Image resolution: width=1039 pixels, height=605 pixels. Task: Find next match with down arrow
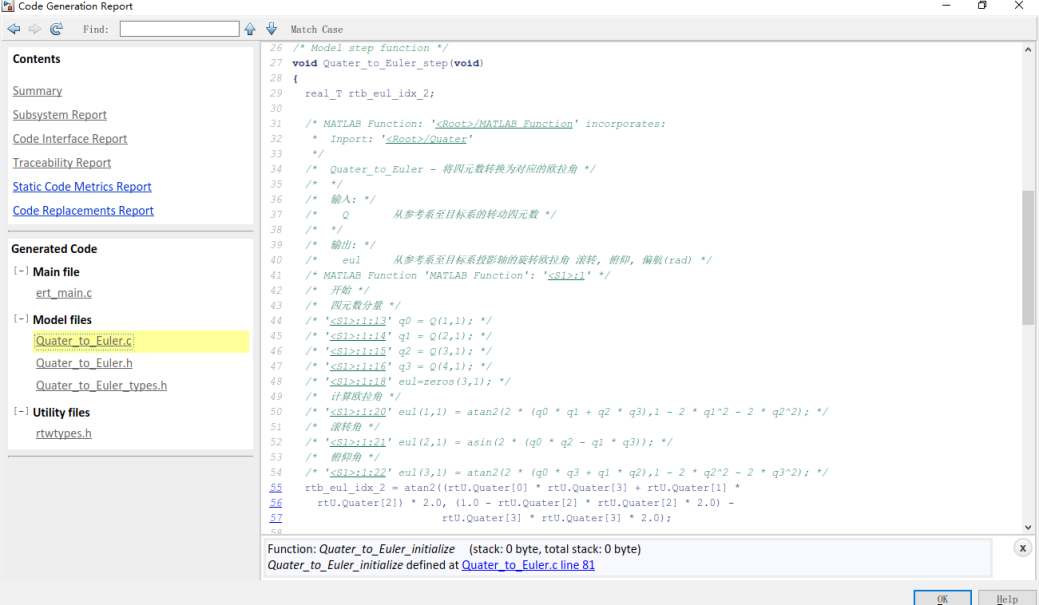coord(272,28)
